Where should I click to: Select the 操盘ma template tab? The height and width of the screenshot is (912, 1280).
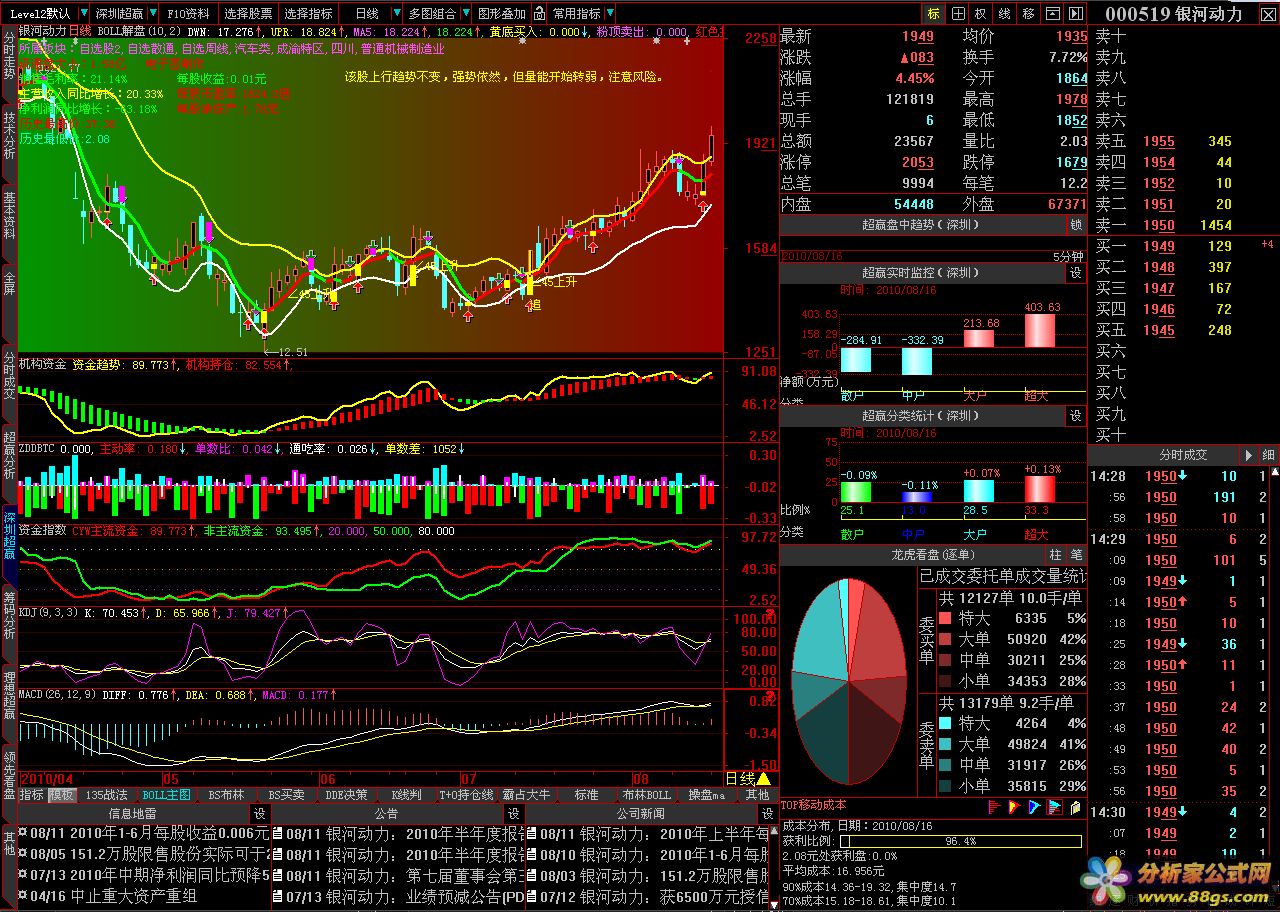706,795
